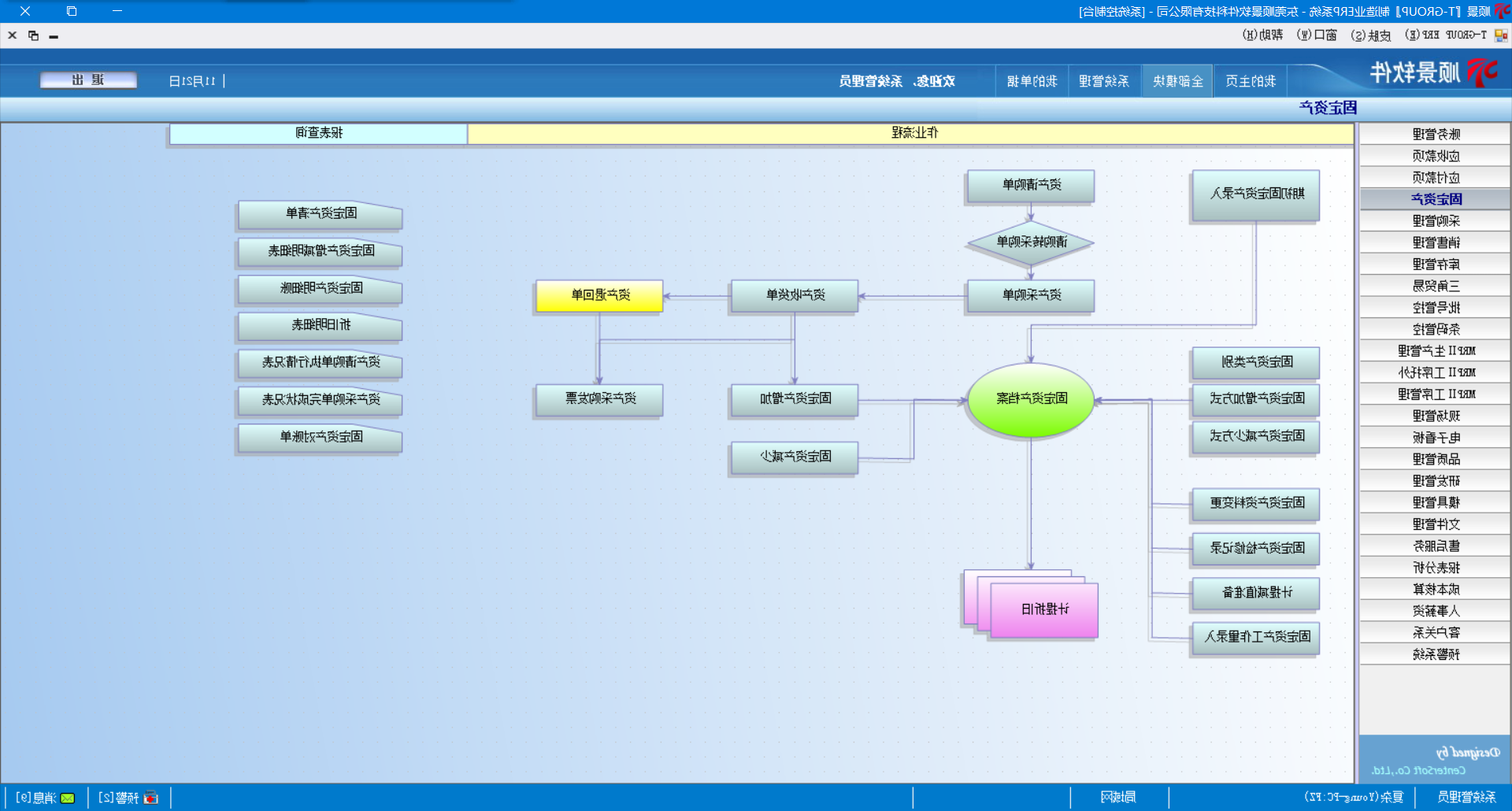
Task: Click the 预警 alarm icon in status bar
Action: (150, 798)
